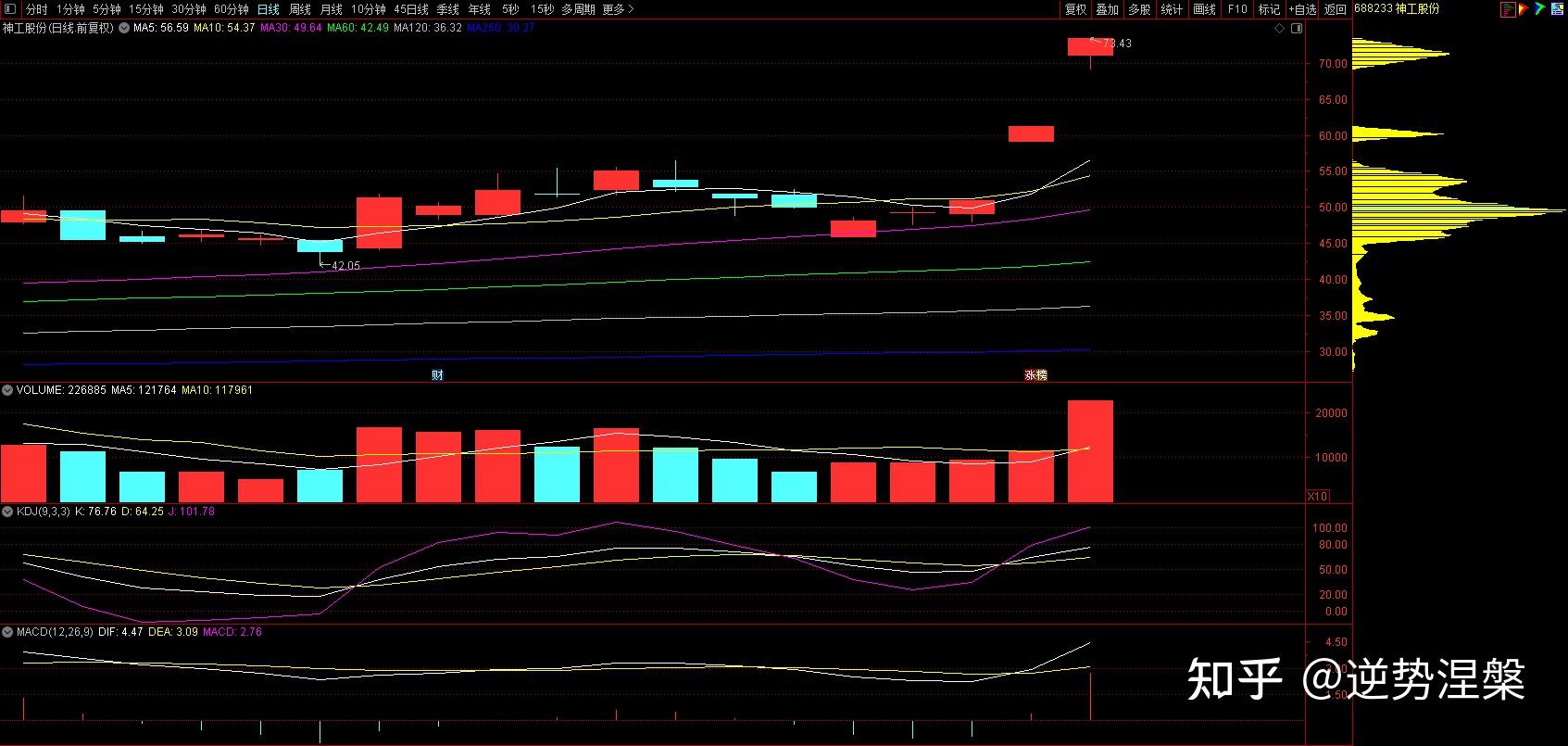Open the blue window-layout icon at top right
The width and height of the screenshot is (1568, 746).
tap(1557, 9)
